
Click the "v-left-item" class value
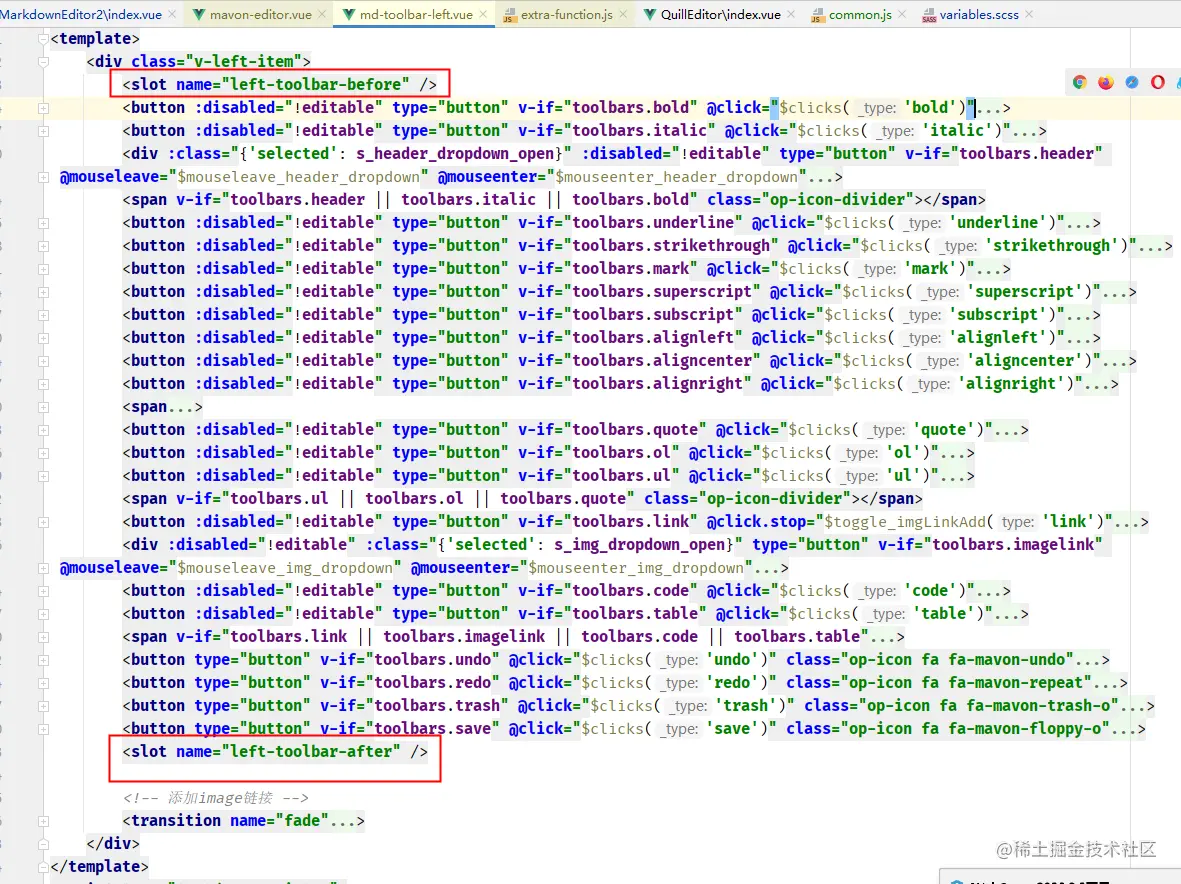tap(243, 62)
